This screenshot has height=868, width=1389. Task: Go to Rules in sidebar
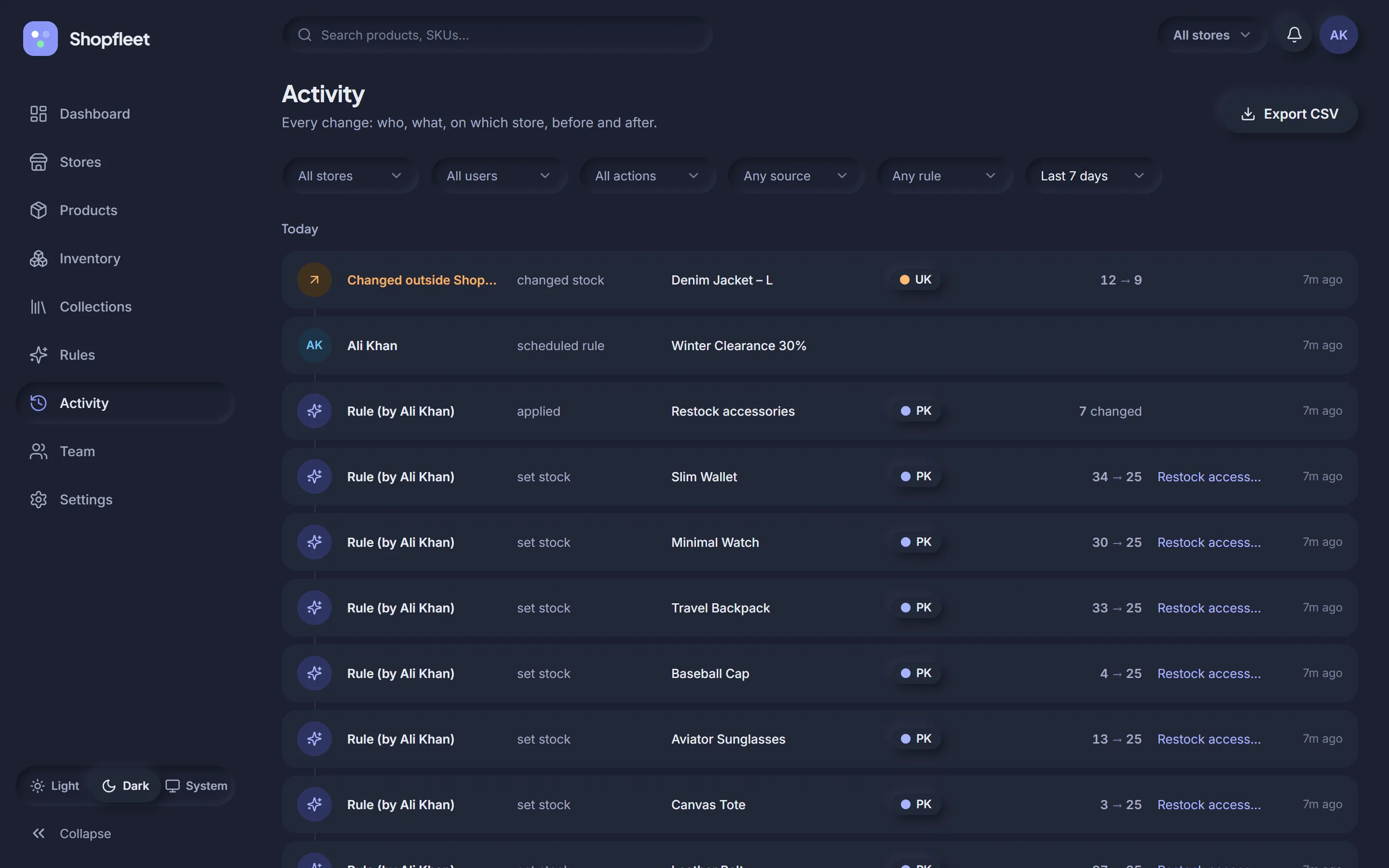coord(125,355)
